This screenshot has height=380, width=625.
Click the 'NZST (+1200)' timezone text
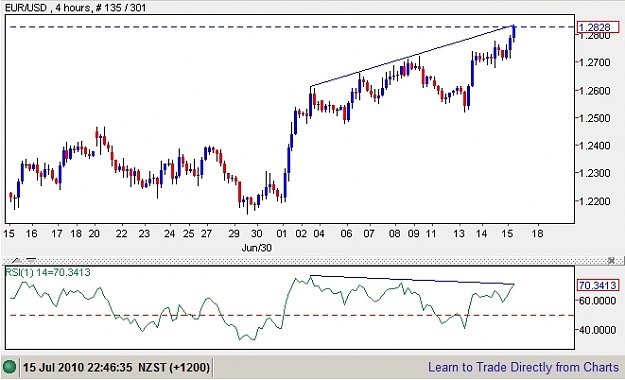pyautogui.click(x=174, y=367)
